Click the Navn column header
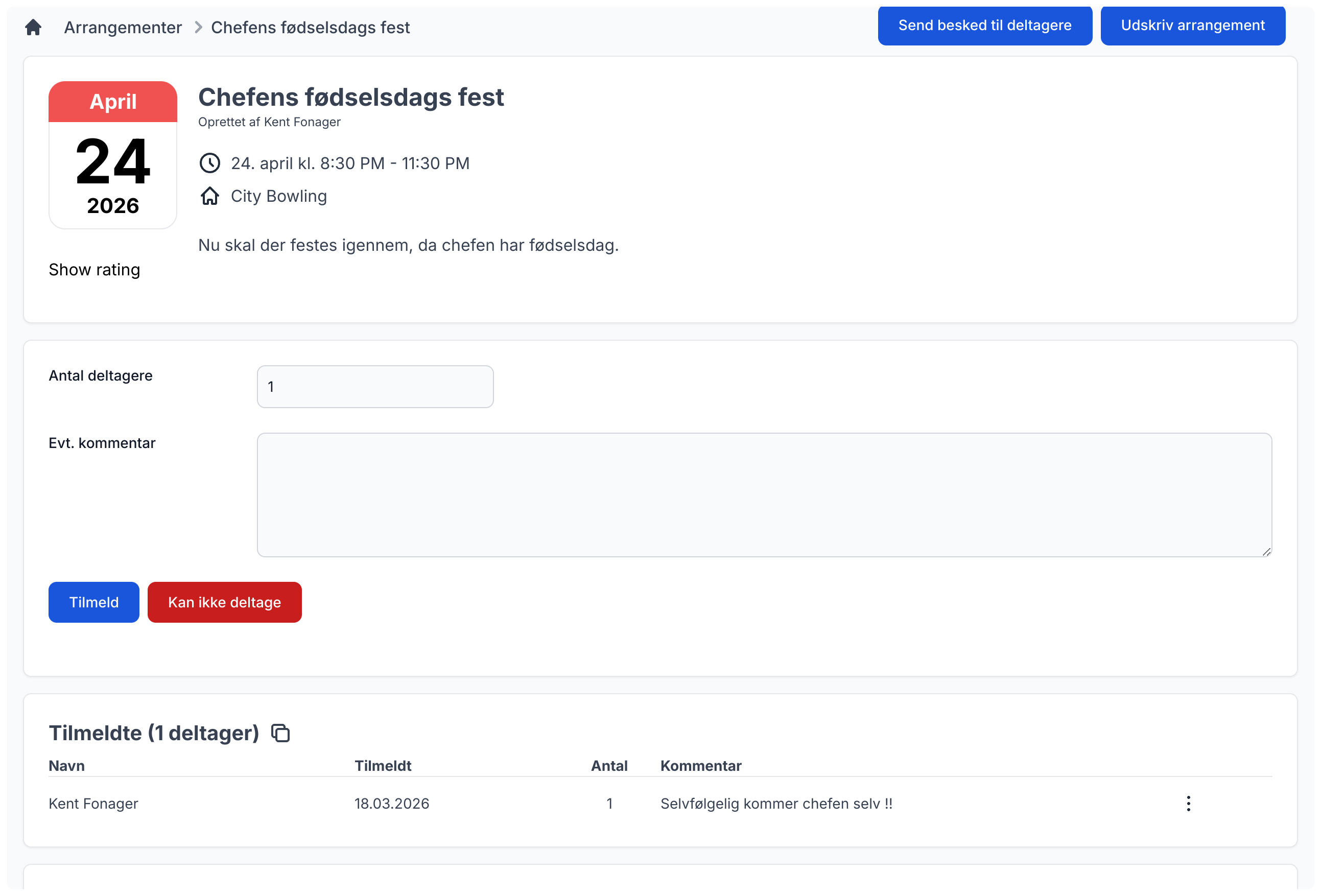This screenshot has width=1321, height=896. (66, 766)
